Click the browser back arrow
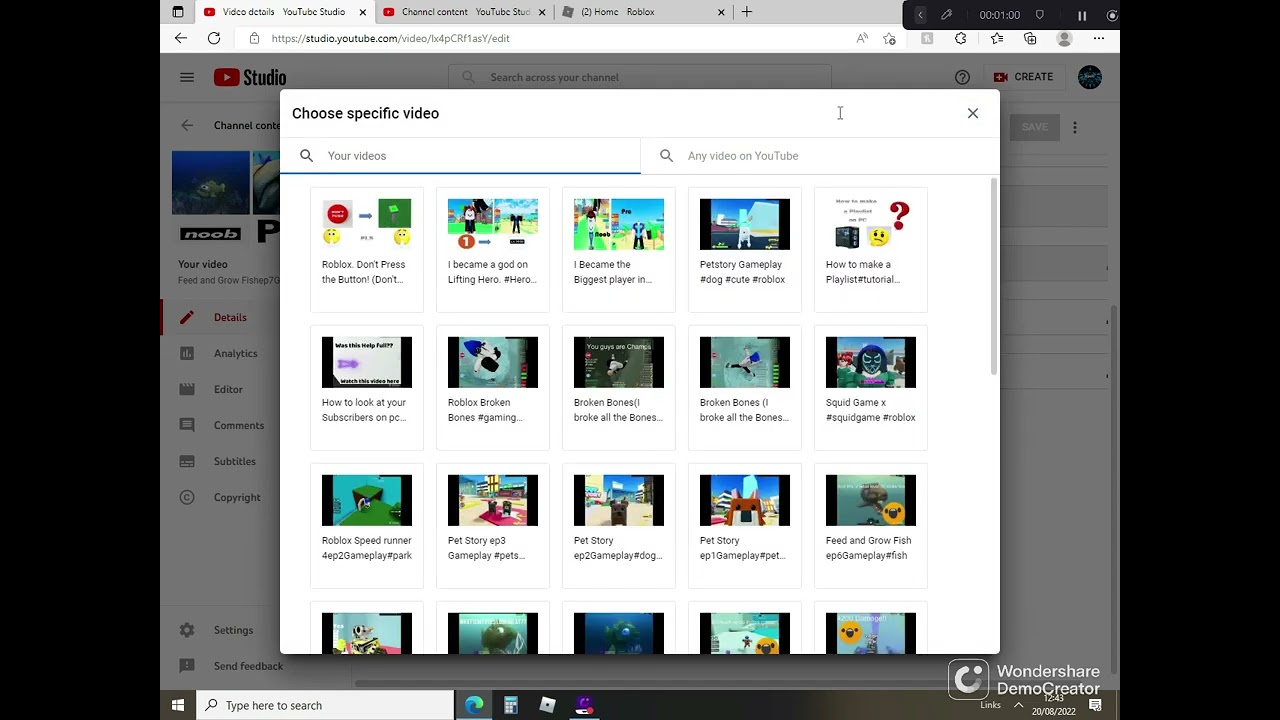 180,38
